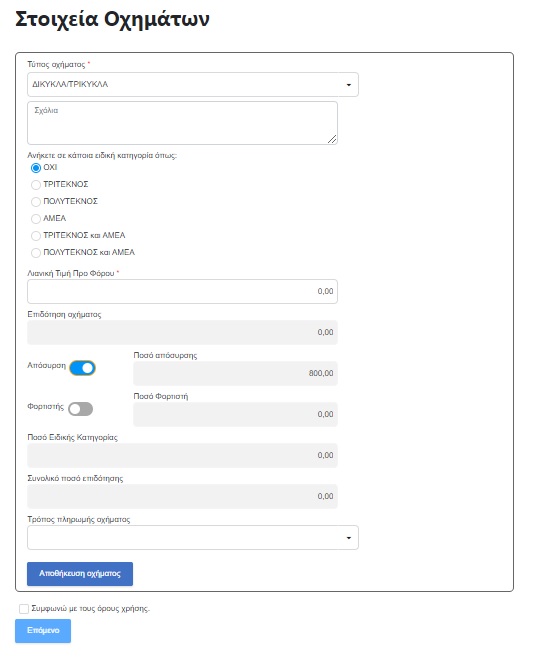This screenshot has width=549, height=665.
Task: Check Συμφωνώ με τους όρους χρήσης
Action: 24,609
